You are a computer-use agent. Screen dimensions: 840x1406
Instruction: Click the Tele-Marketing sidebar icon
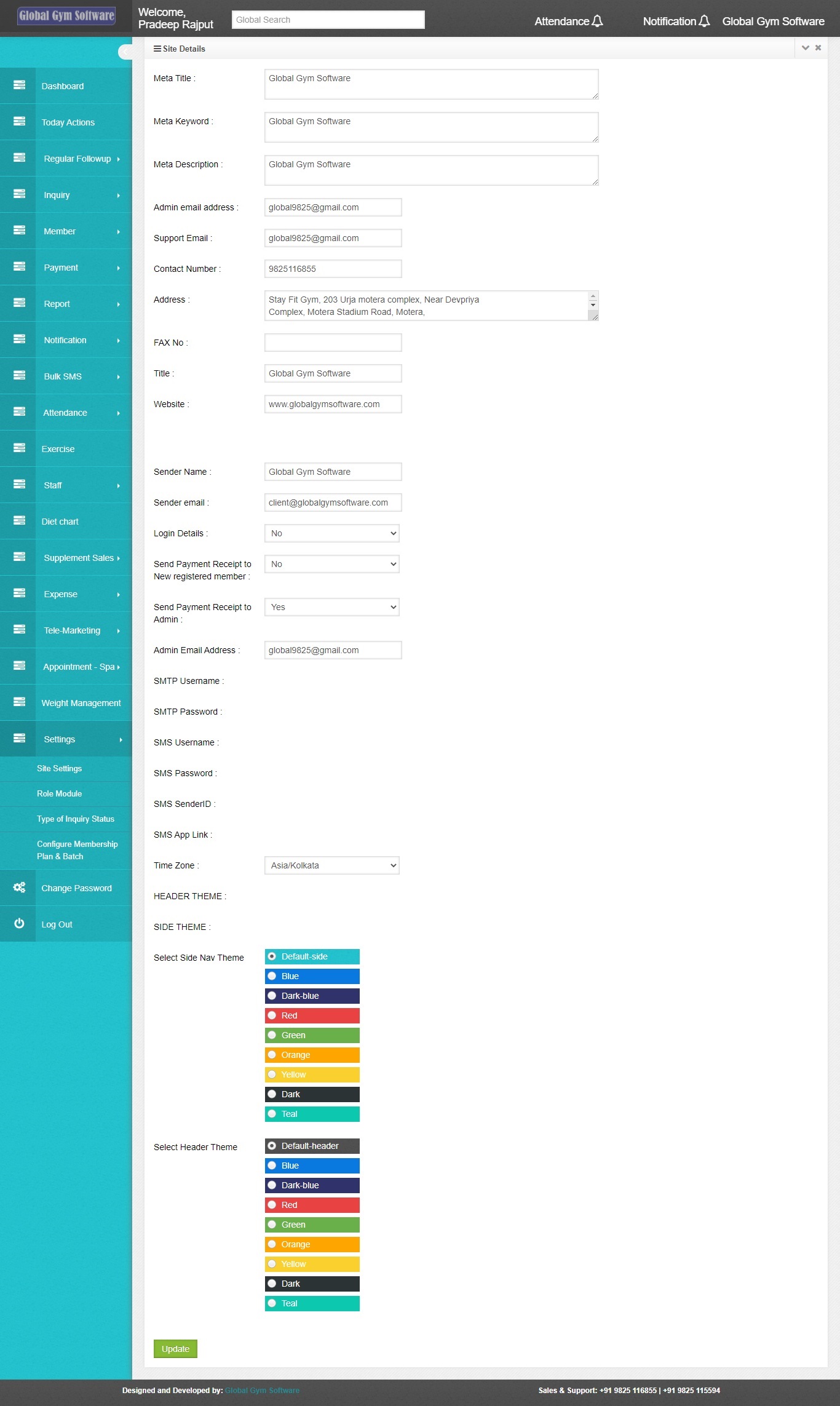point(19,629)
